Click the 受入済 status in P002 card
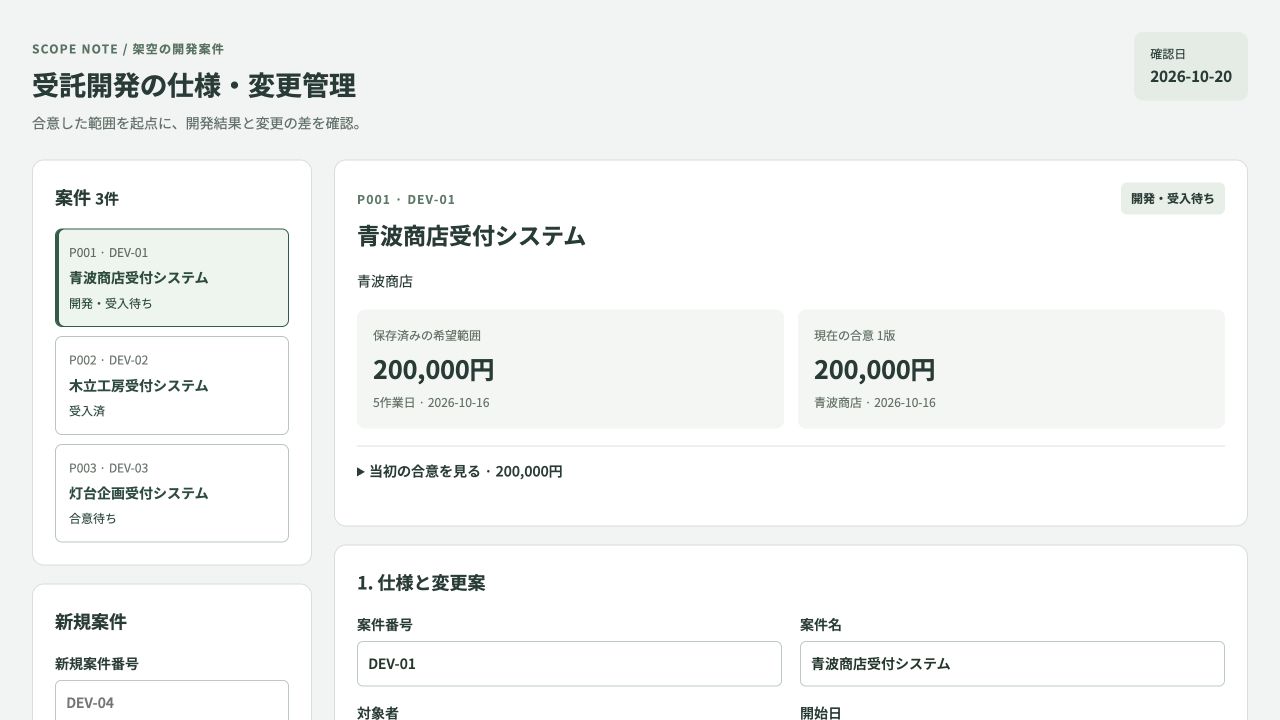The height and width of the screenshot is (720, 1280). tap(87, 411)
